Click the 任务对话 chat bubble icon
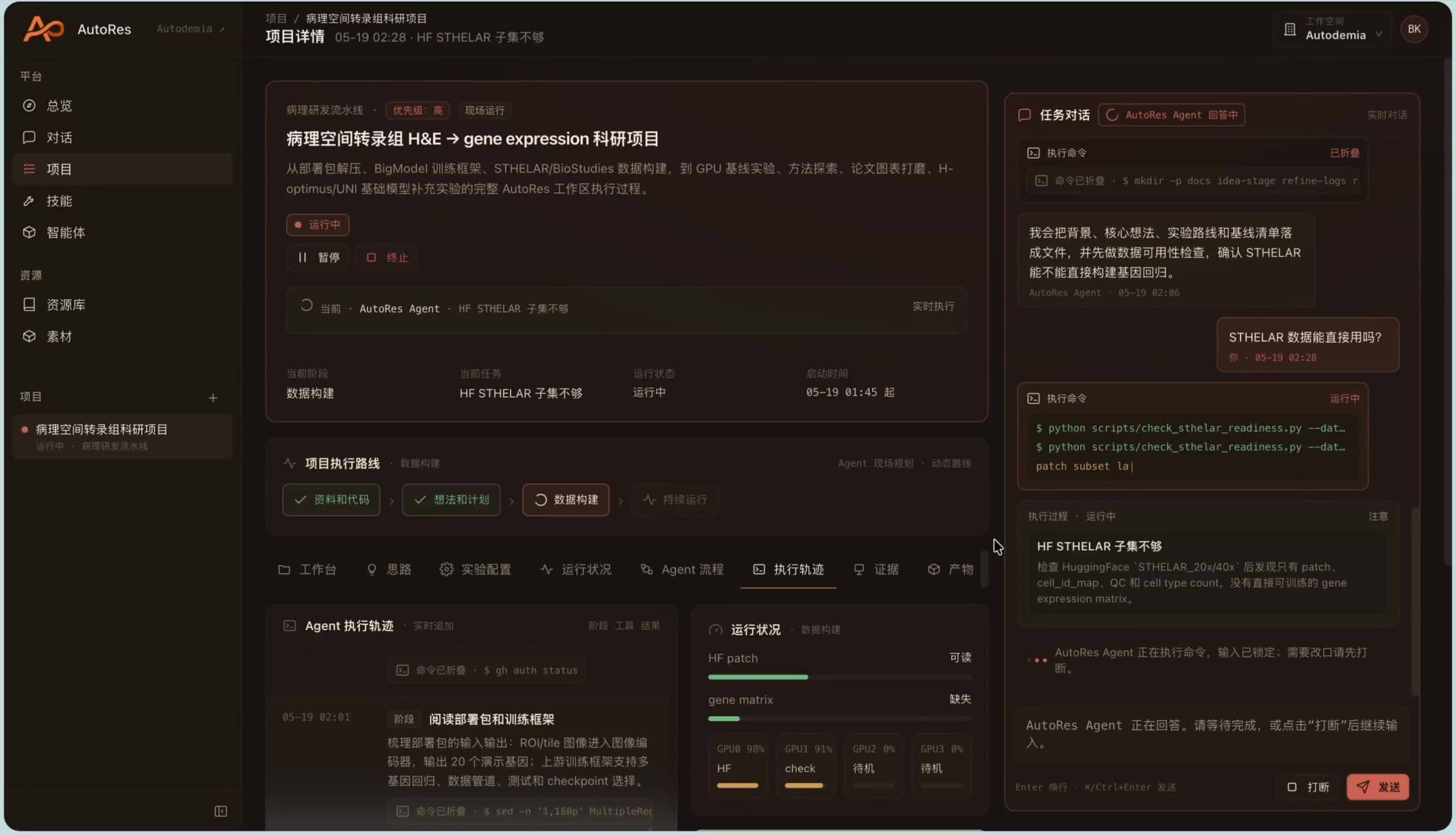The height and width of the screenshot is (835, 1456). click(1024, 115)
